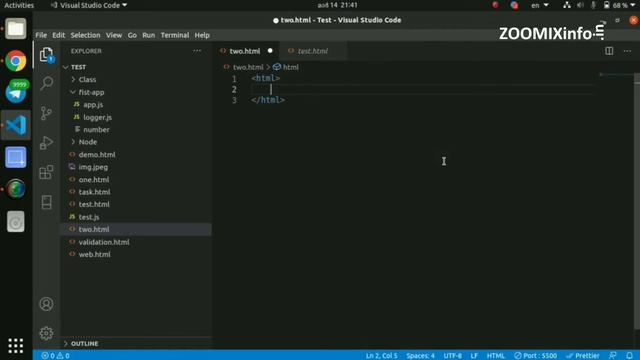Open the Manage gear icon
Screen dimensions: 640x360
(46, 333)
